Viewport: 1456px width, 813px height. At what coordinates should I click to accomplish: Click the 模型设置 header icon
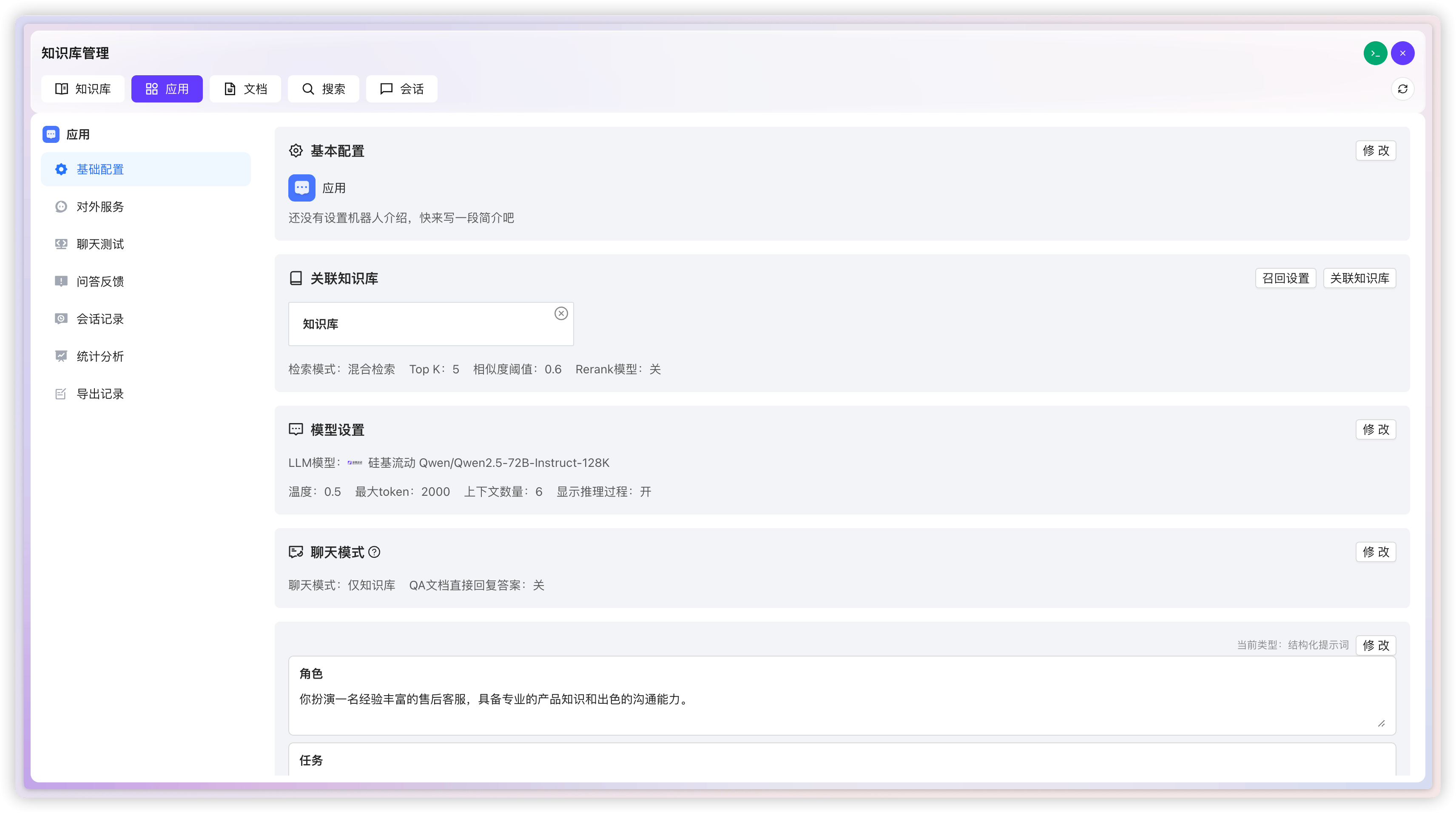point(296,429)
